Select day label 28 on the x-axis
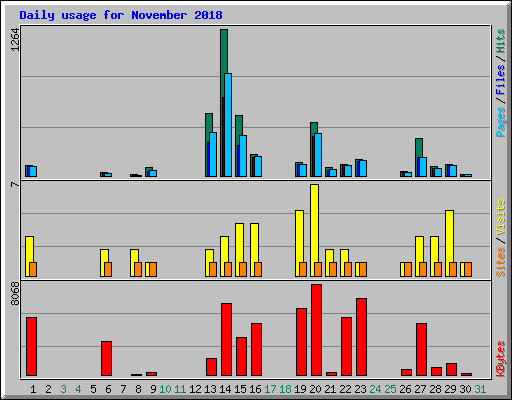This screenshot has height=400, width=512. [435, 389]
